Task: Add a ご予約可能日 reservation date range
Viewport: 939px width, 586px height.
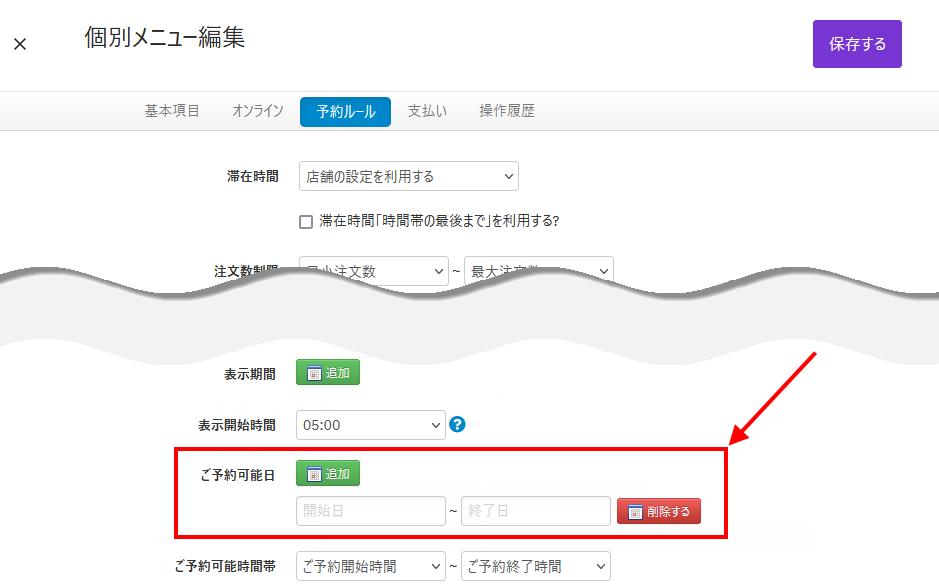Action: click(328, 473)
